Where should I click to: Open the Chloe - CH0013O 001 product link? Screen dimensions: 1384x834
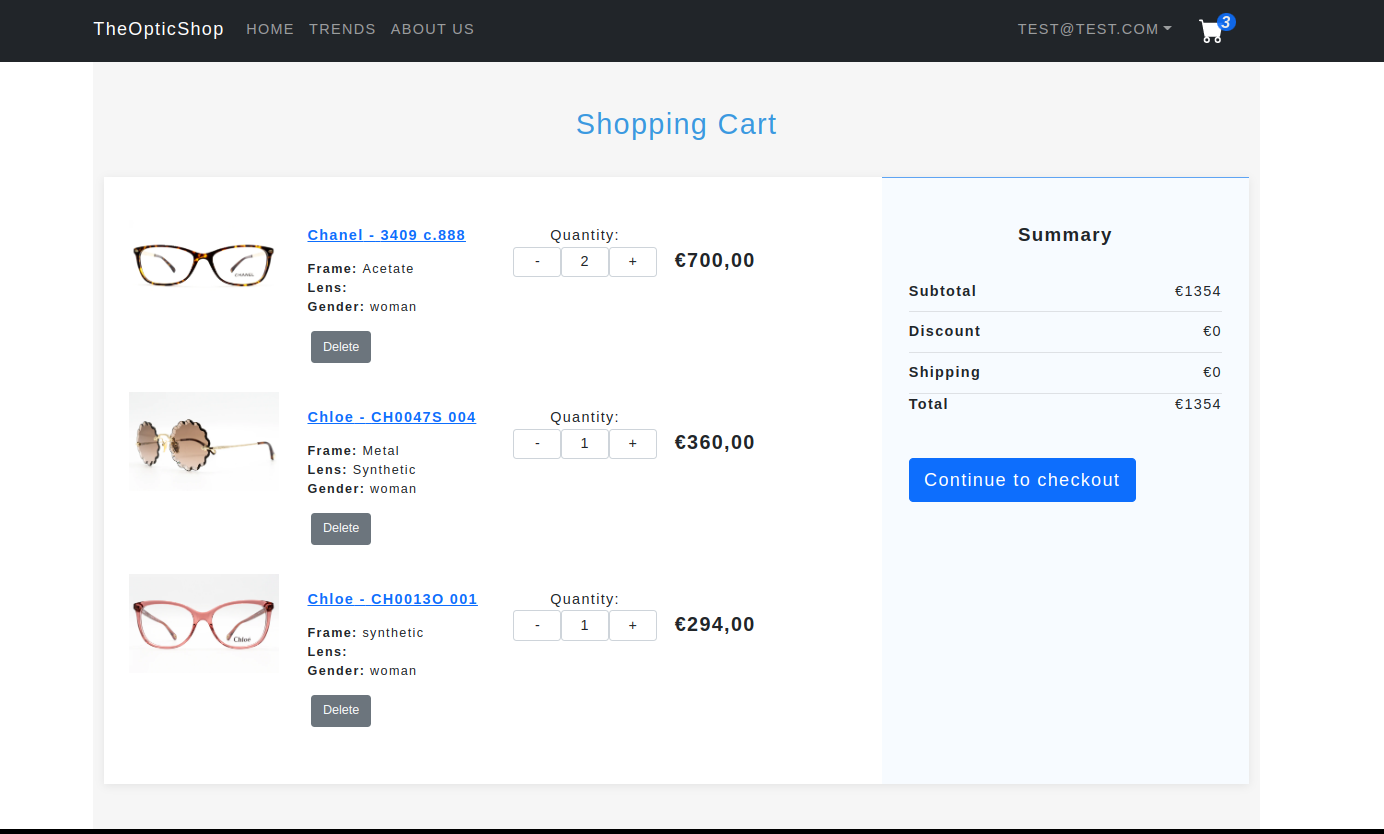[392, 599]
